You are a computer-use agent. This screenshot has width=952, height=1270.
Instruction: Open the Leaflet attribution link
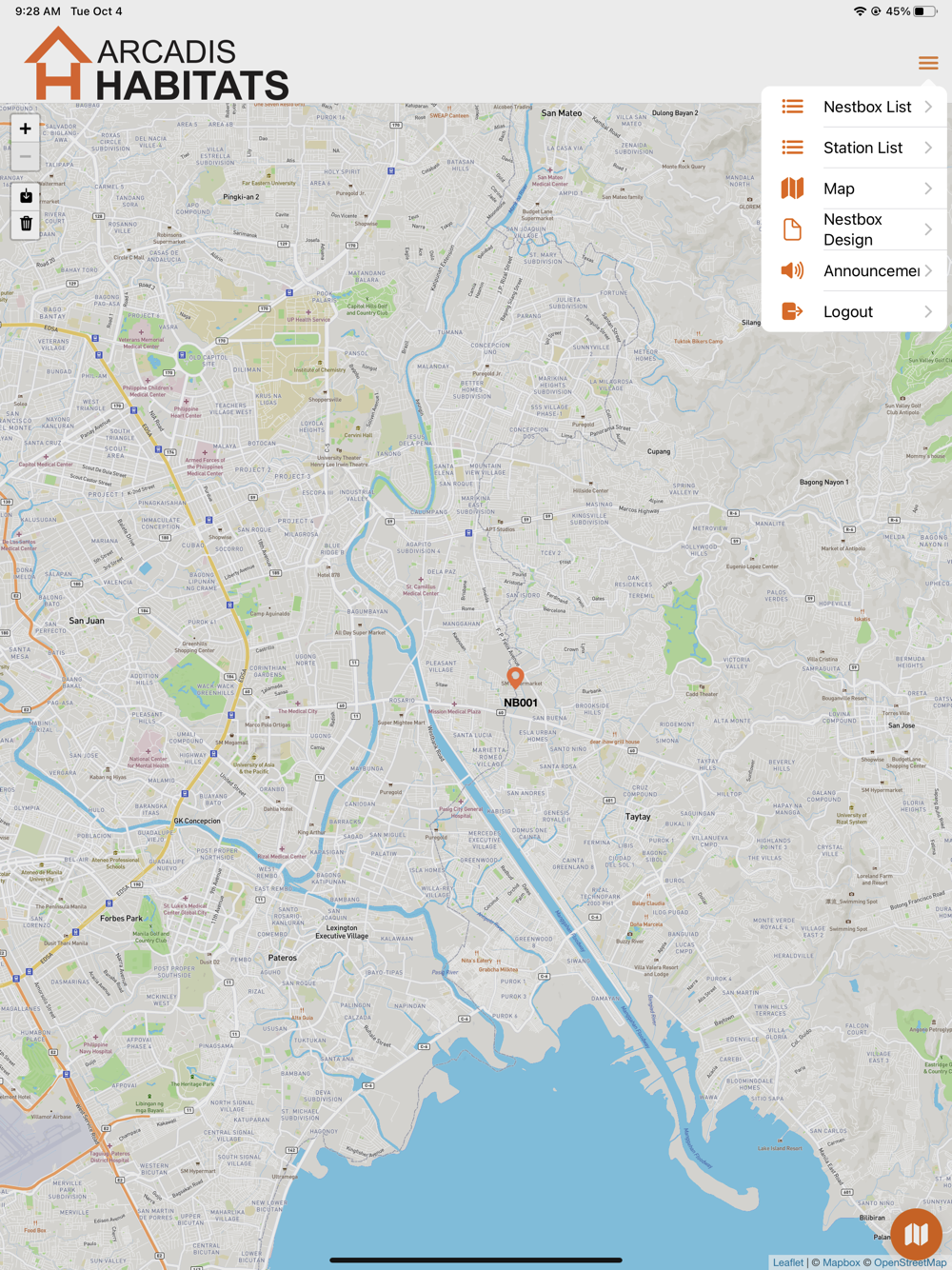[x=787, y=1262]
